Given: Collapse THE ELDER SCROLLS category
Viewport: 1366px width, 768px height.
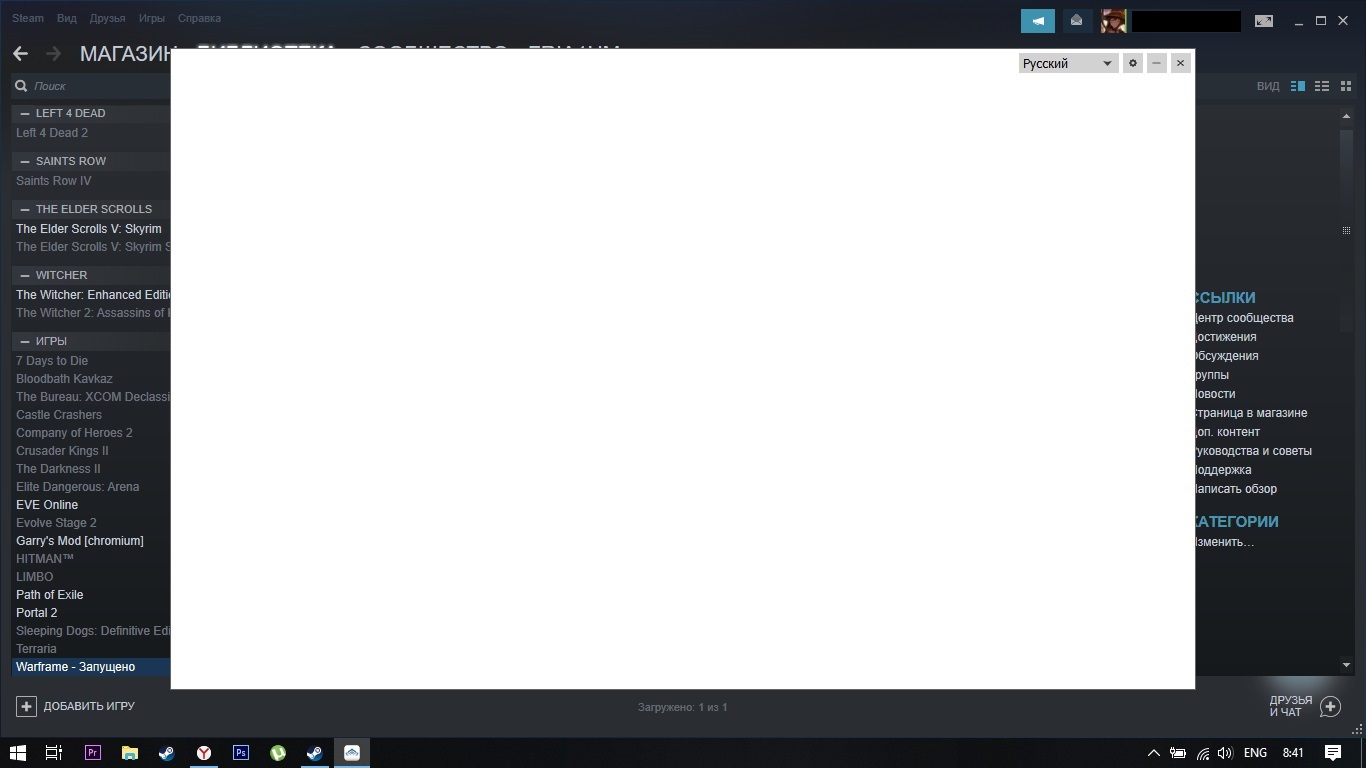Looking at the screenshot, I should tap(25, 209).
